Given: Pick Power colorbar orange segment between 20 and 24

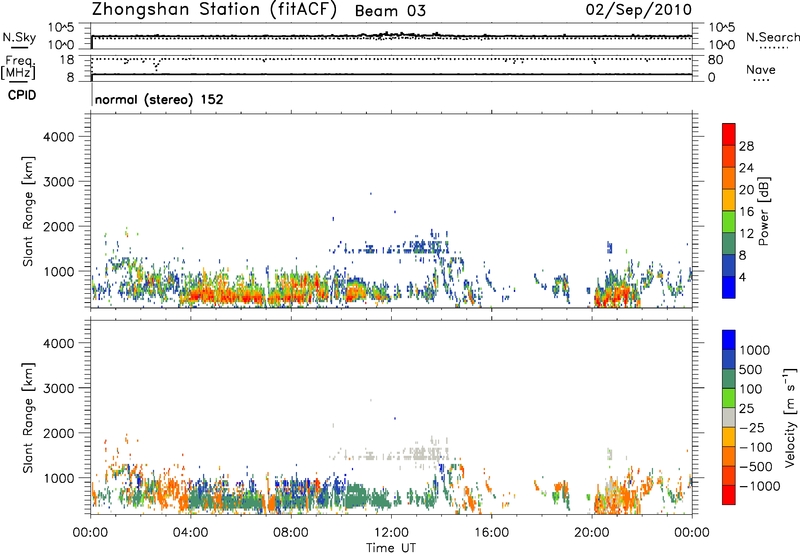Looking at the screenshot, I should (x=729, y=178).
